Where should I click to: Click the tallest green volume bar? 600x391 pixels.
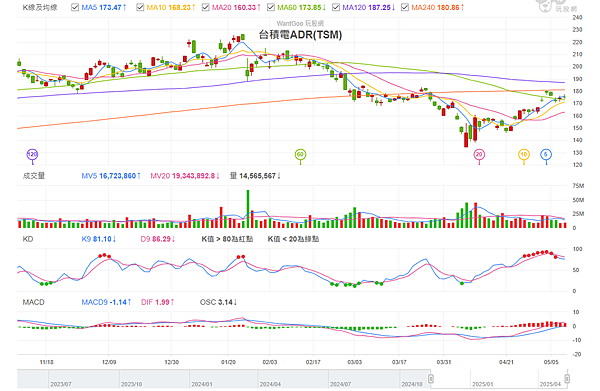coord(248,209)
